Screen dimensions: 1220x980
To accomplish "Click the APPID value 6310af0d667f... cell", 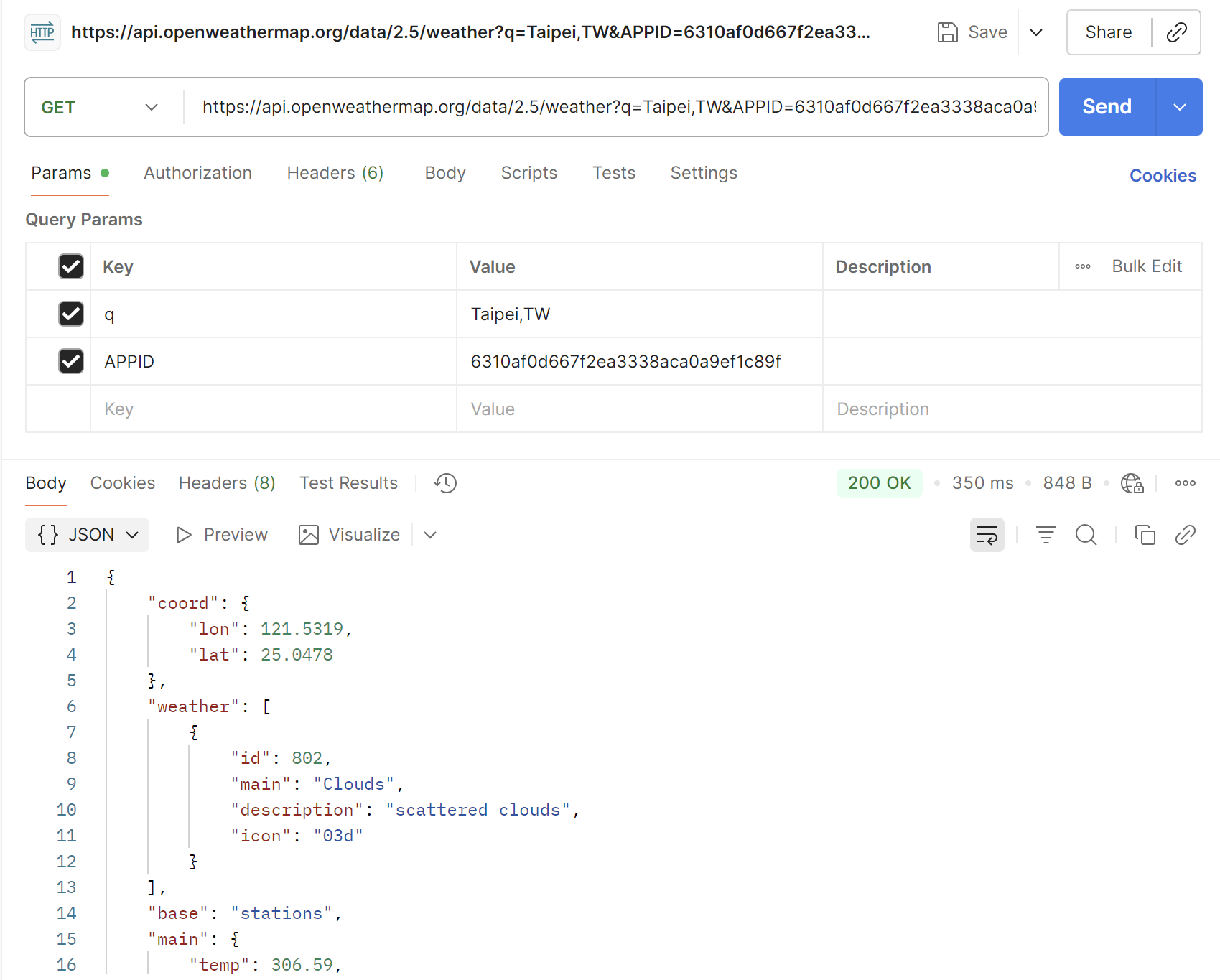I will point(640,361).
